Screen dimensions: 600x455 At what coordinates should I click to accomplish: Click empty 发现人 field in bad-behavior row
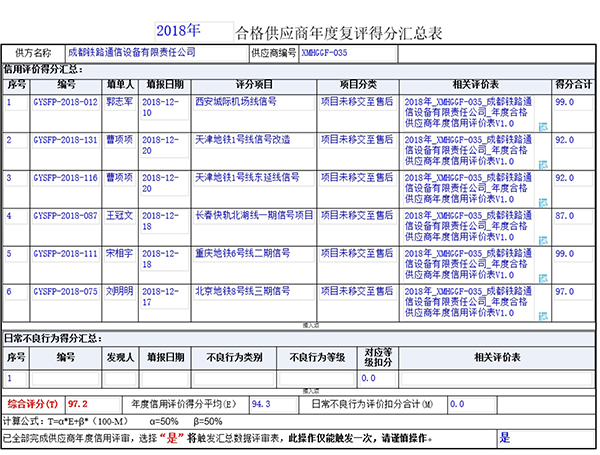(120, 379)
